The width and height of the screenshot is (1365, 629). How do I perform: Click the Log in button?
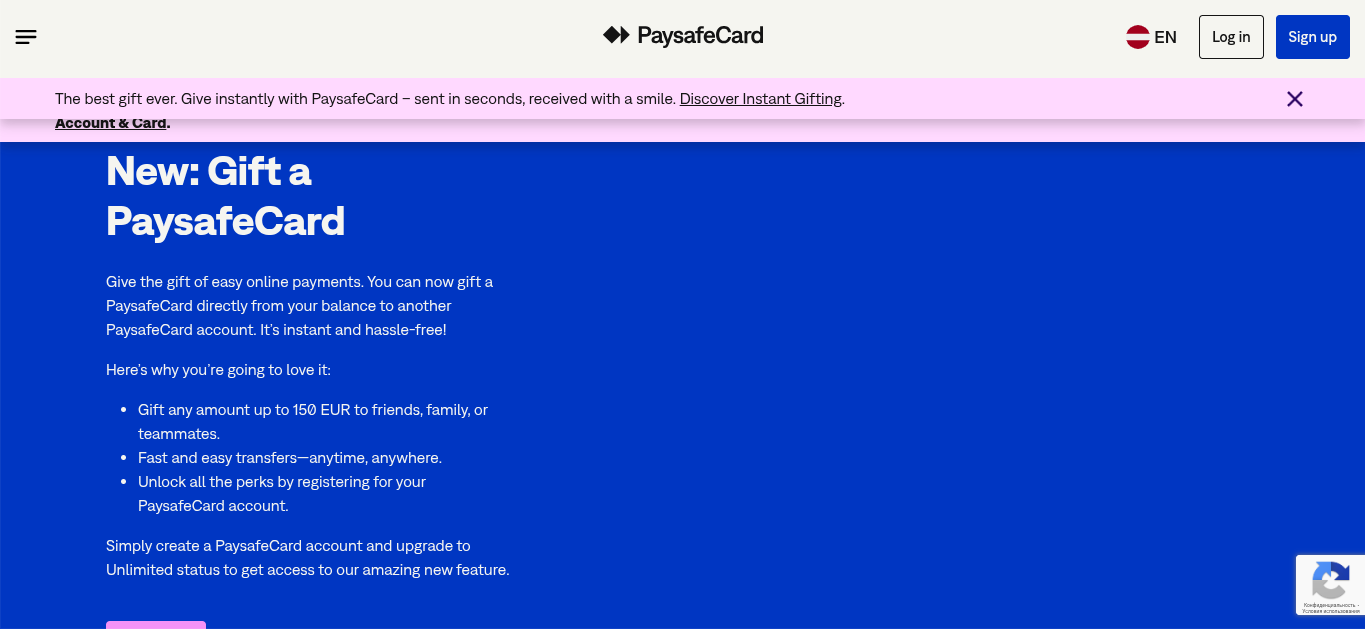1231,37
